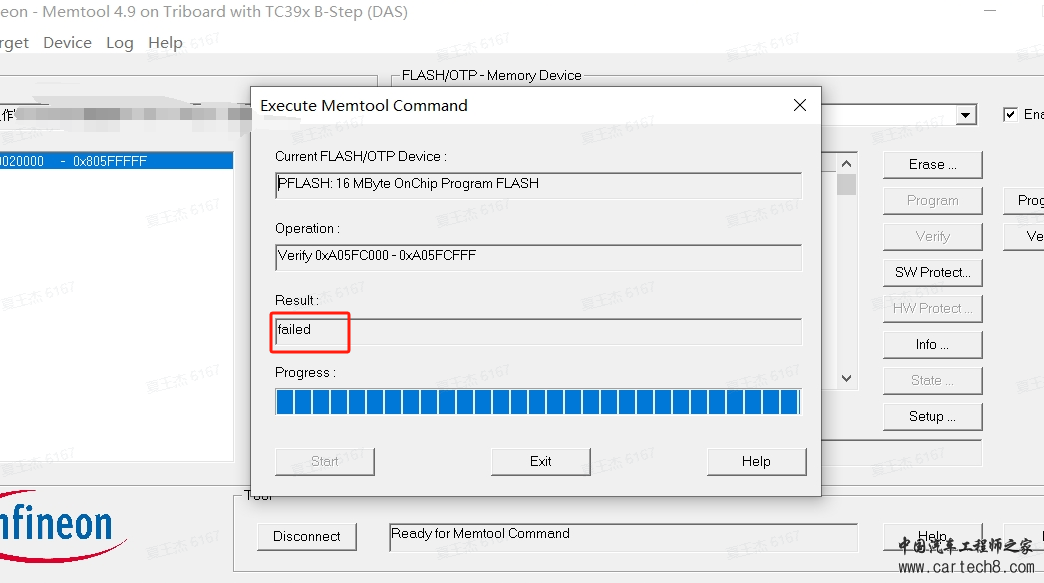1044x583 pixels.
Task: Open the Setup... dialog
Action: tap(932, 416)
